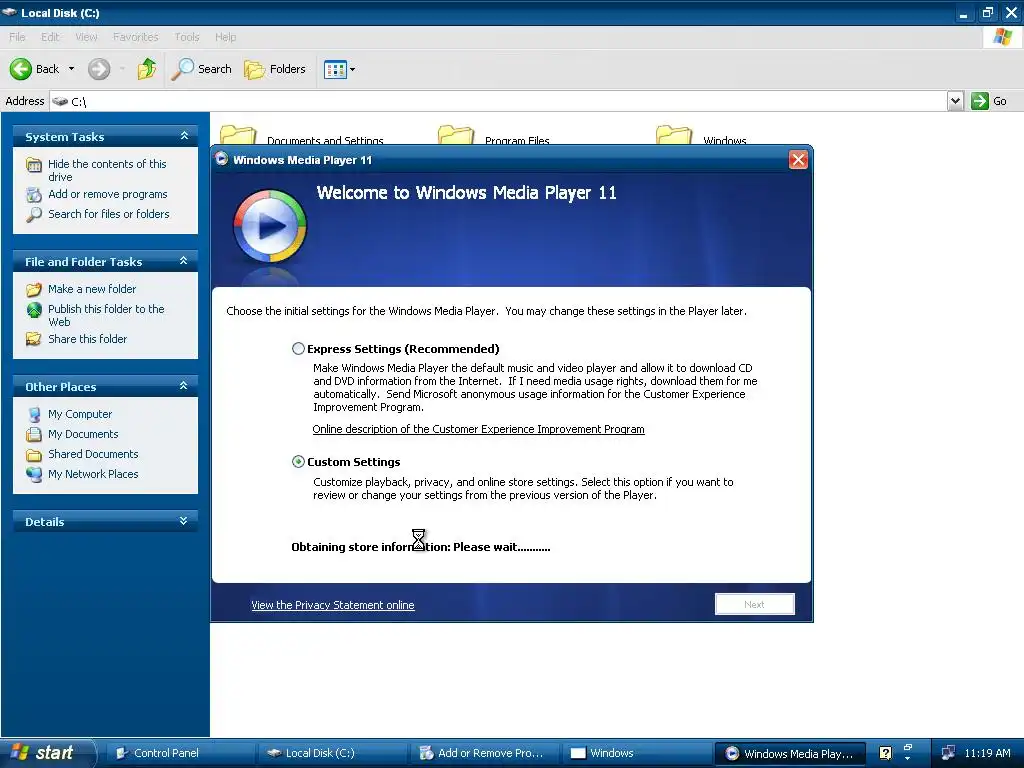Open the File menu
The height and width of the screenshot is (768, 1024).
[17, 37]
